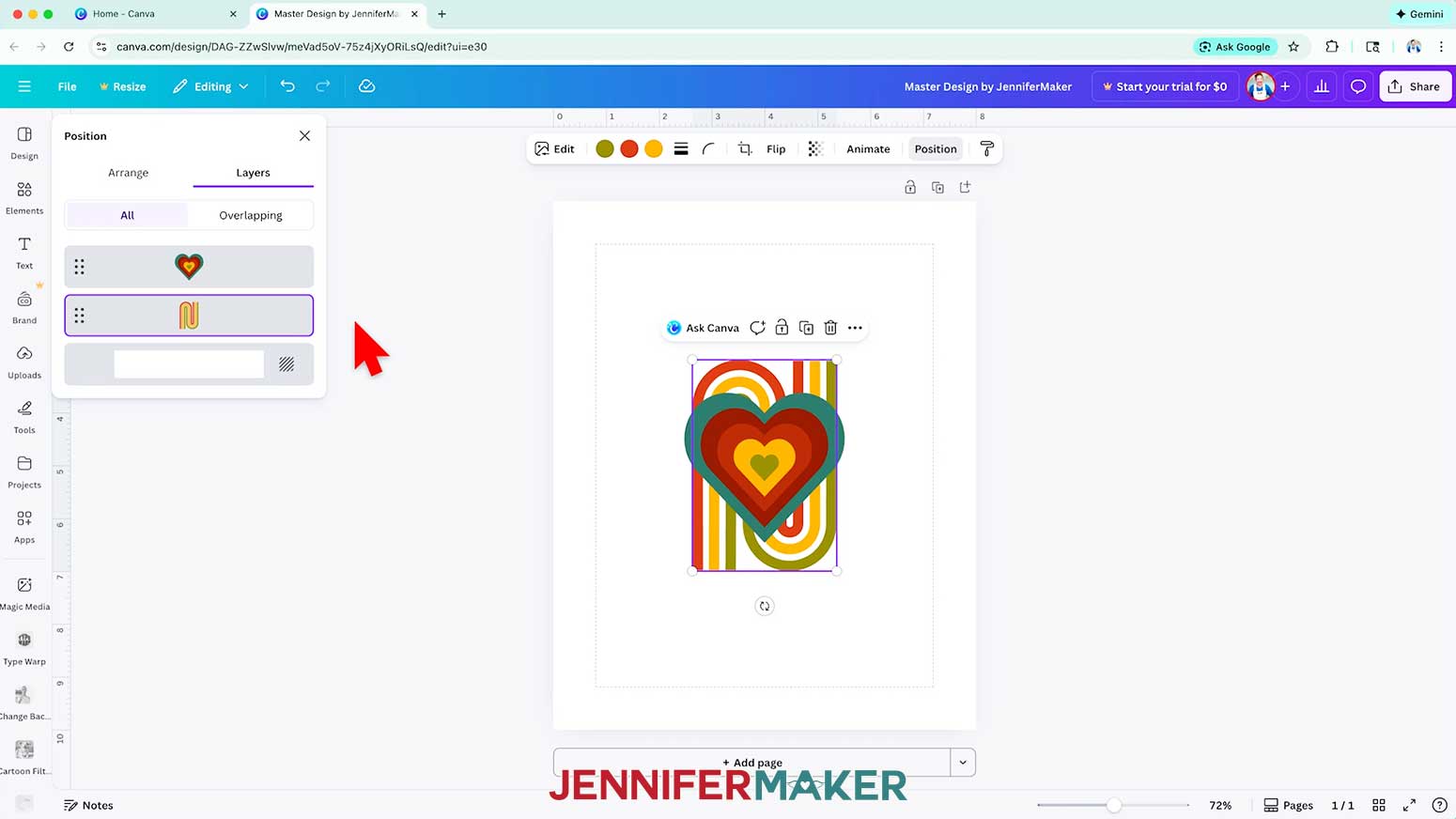The image size is (1456, 819).
Task: Toggle the Notes panel
Action: click(88, 805)
